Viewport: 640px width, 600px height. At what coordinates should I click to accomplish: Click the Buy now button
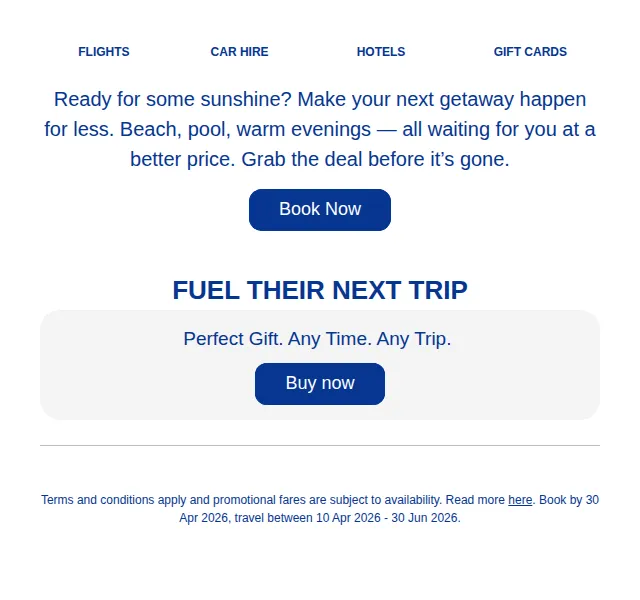[320, 384]
